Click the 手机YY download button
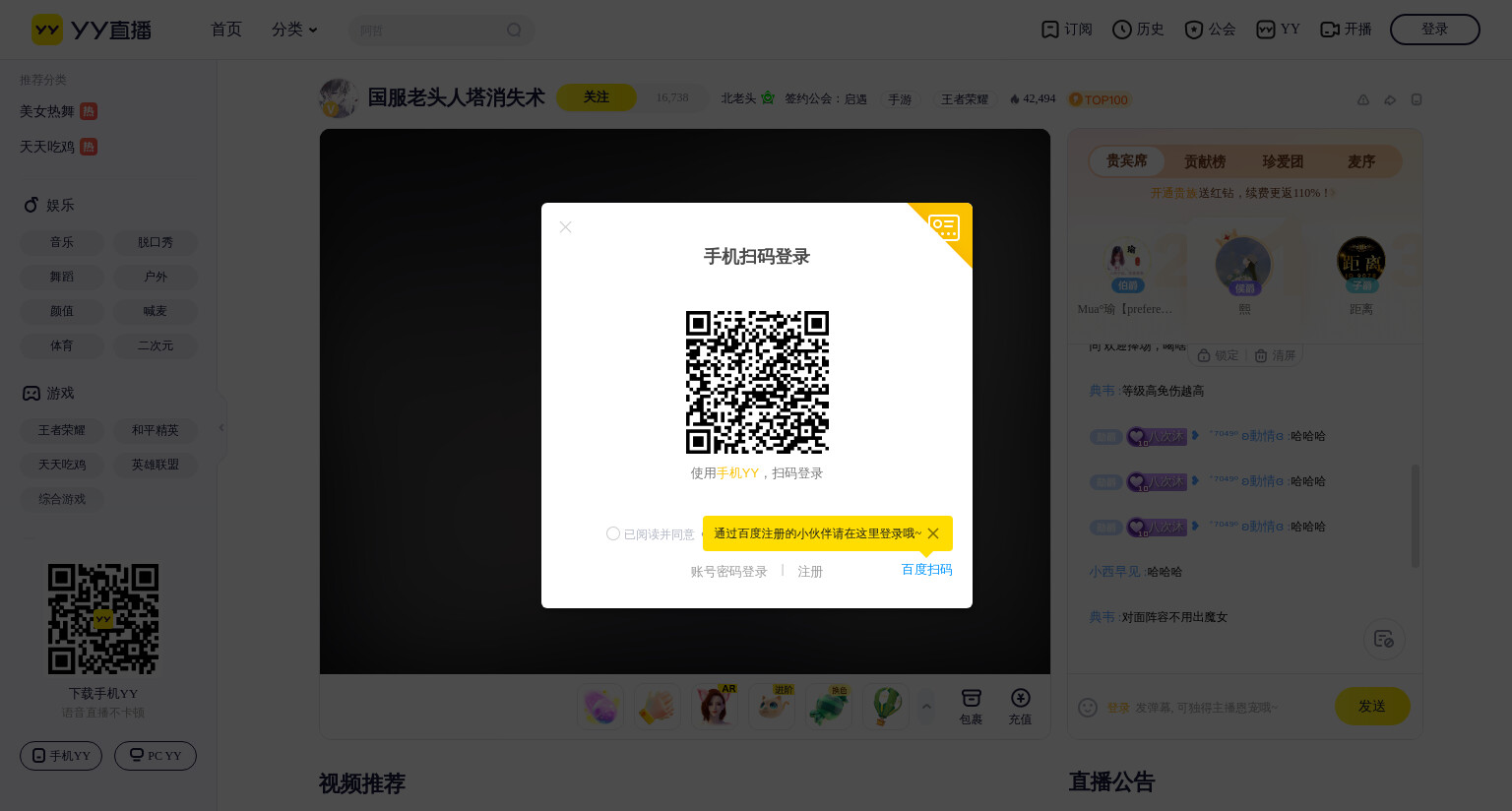This screenshot has height=811, width=1512. pos(61,756)
